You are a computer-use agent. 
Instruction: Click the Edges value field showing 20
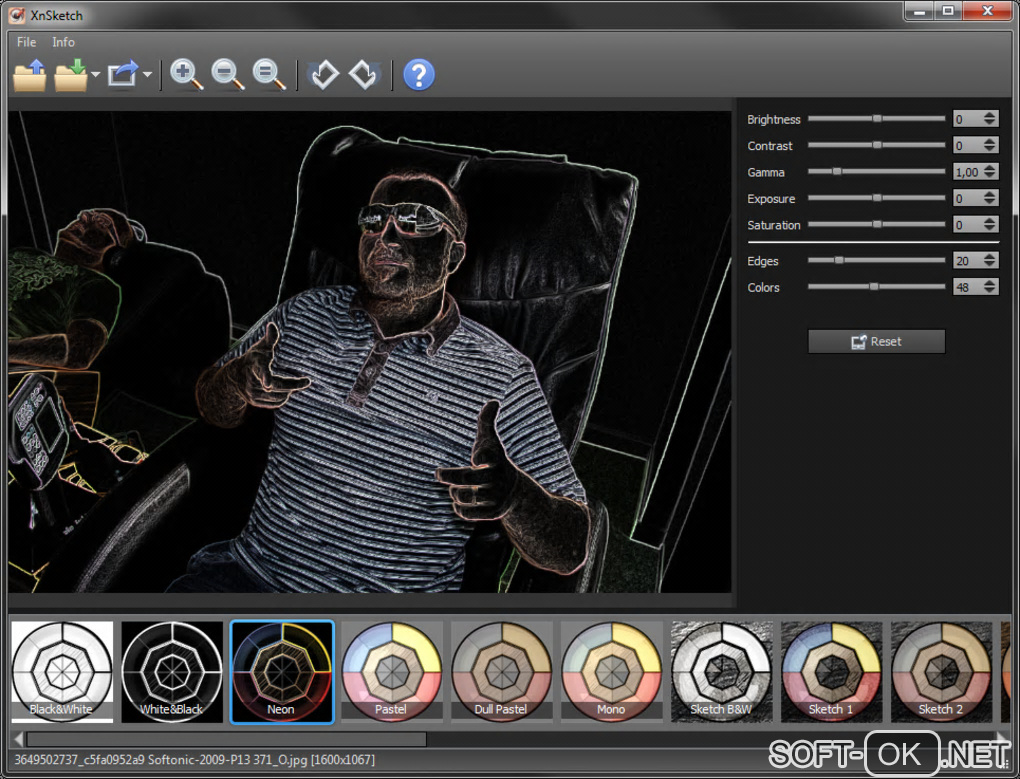967,261
